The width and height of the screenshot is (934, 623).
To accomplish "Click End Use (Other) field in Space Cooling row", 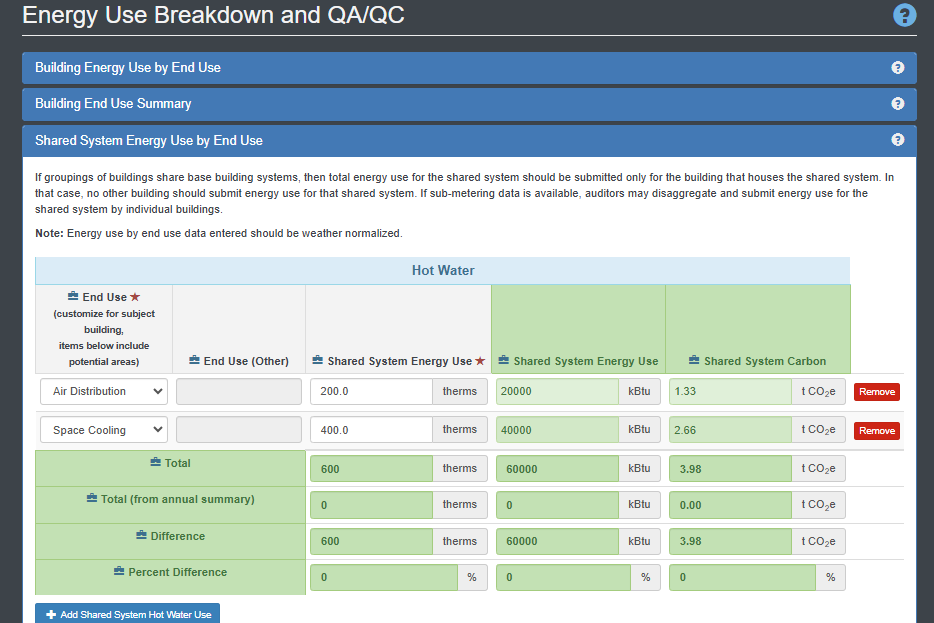I will (239, 429).
